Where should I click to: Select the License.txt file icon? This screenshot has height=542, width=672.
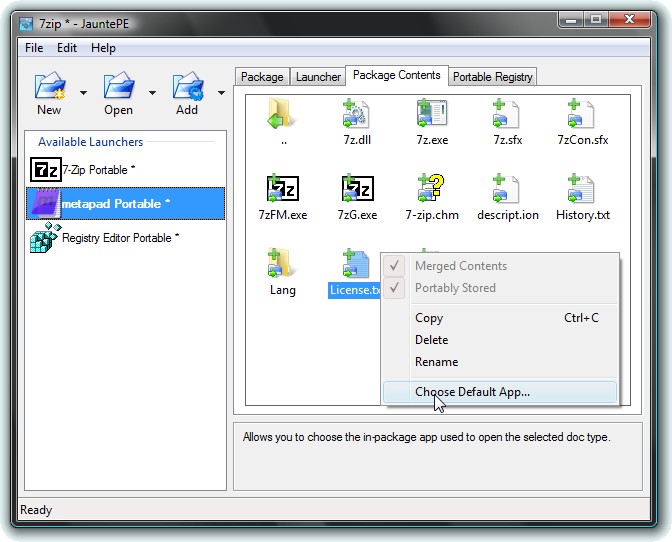tap(357, 263)
